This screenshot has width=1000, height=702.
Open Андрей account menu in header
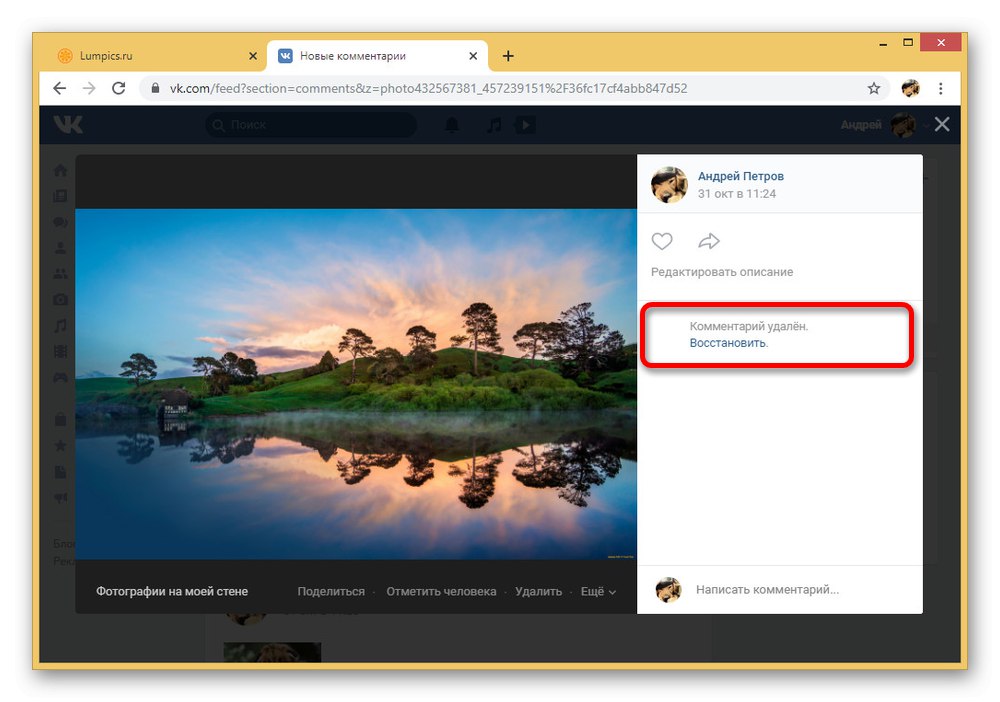click(883, 124)
